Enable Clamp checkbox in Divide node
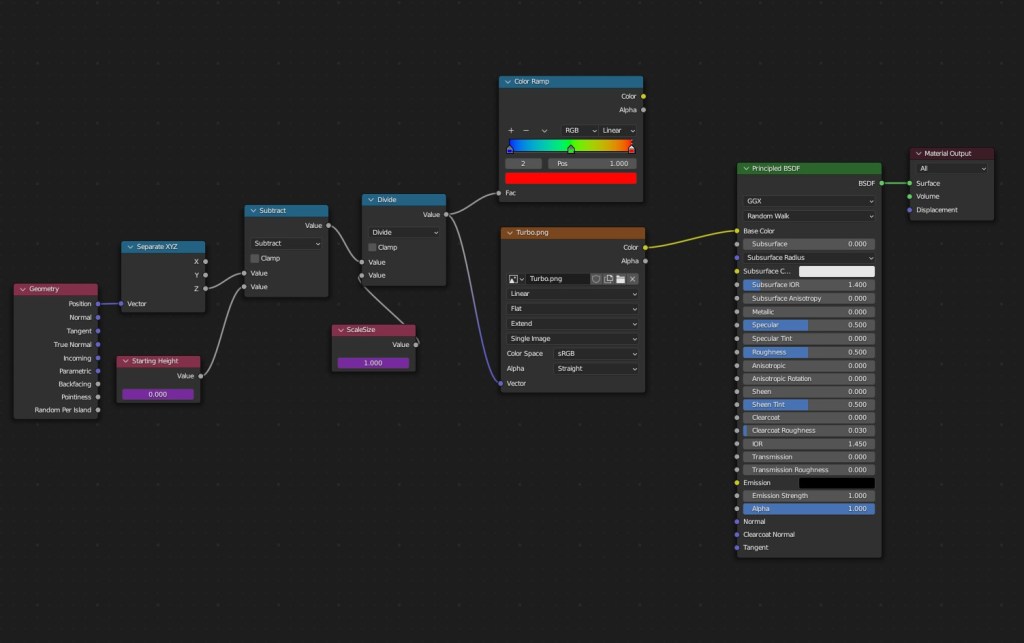This screenshot has height=643, width=1024. (372, 247)
